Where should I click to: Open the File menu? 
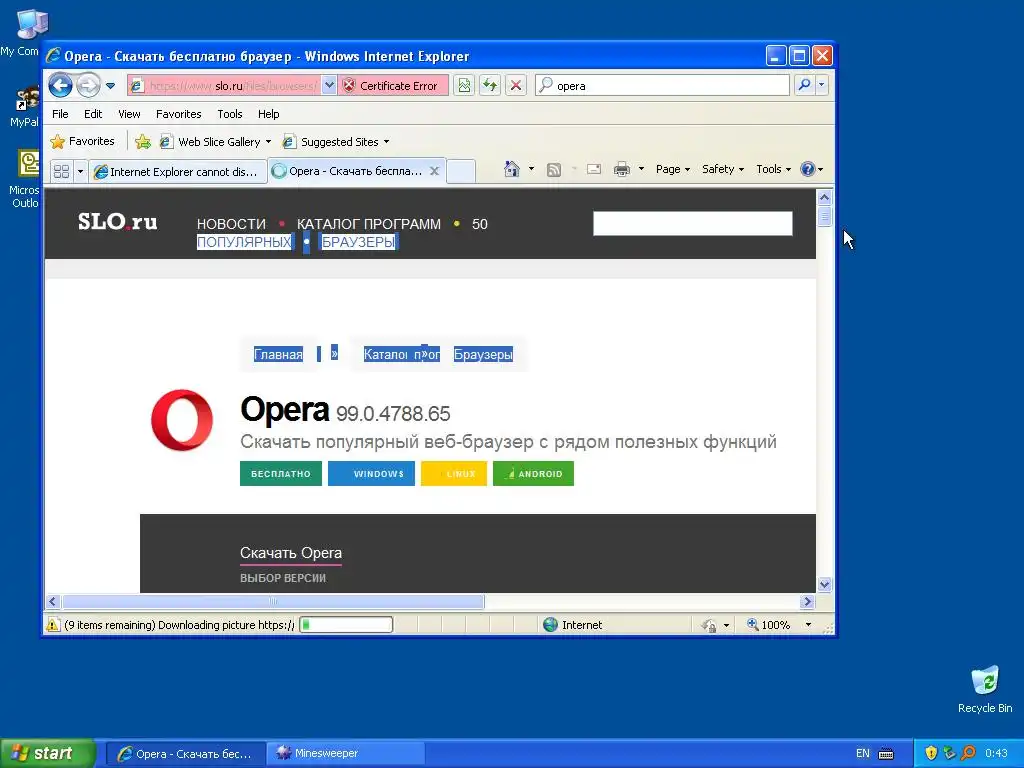coord(60,114)
